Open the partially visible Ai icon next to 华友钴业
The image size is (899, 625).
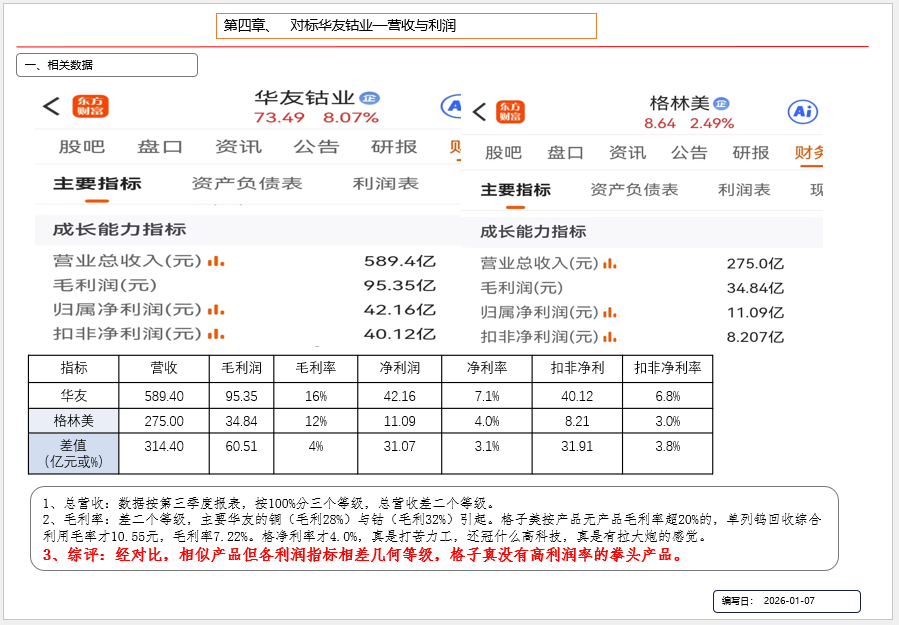(451, 106)
